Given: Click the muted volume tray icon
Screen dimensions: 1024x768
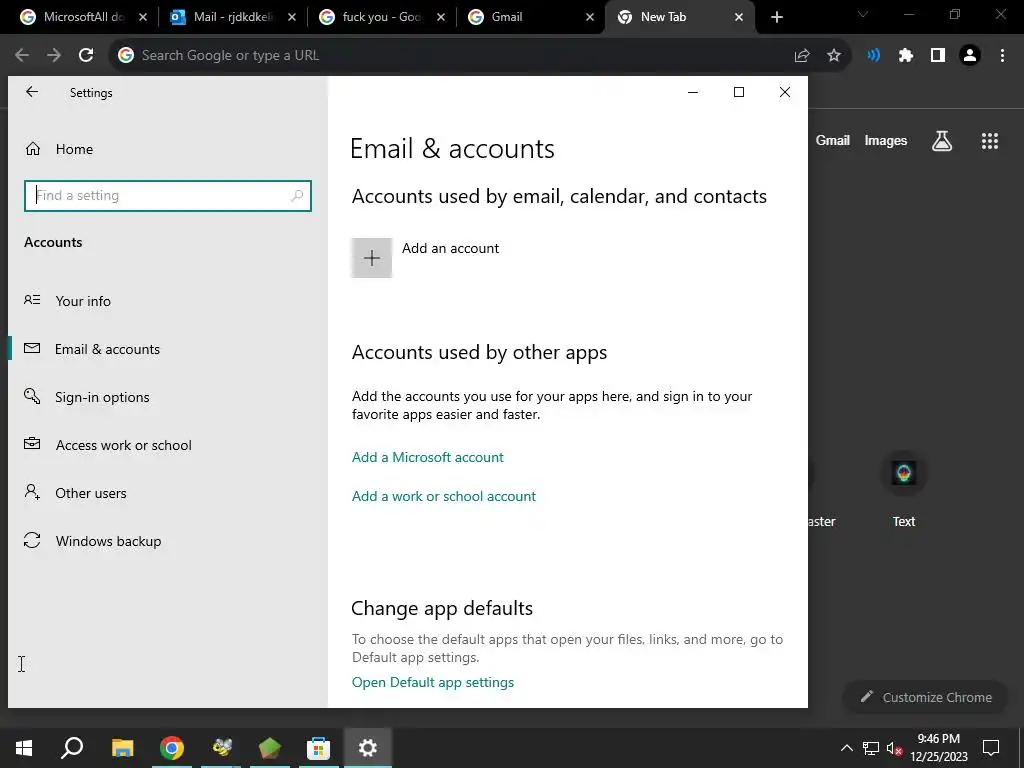Looking at the screenshot, I should pos(894,748).
